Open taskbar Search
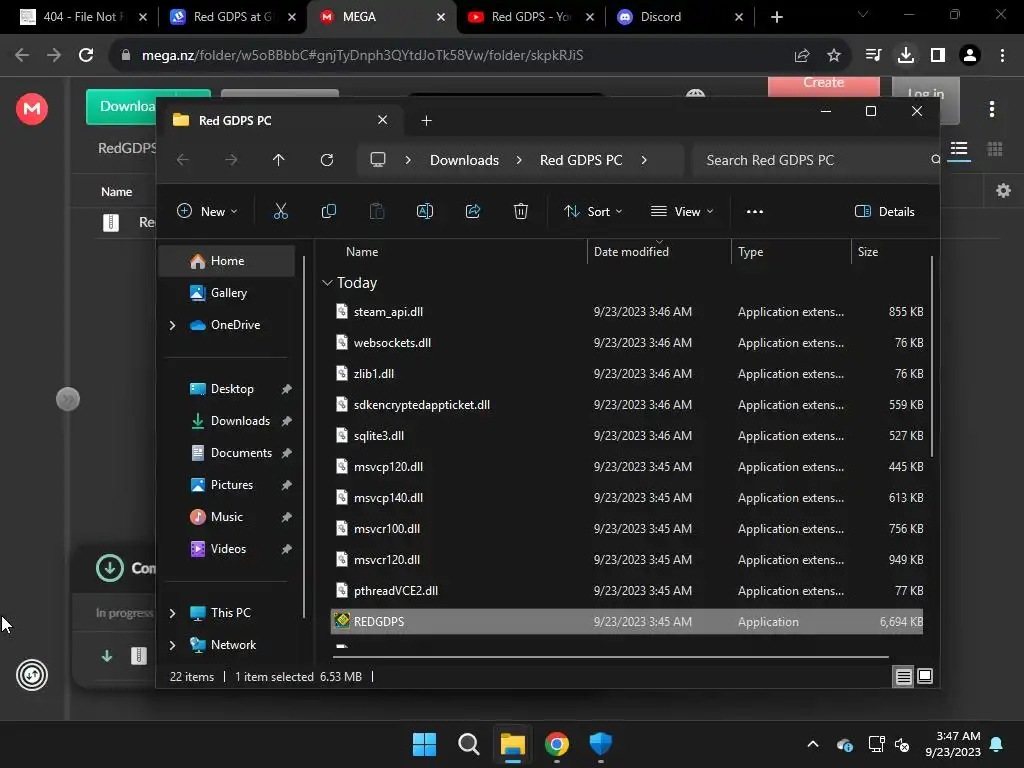Screen dimensions: 1024x768 point(469,744)
